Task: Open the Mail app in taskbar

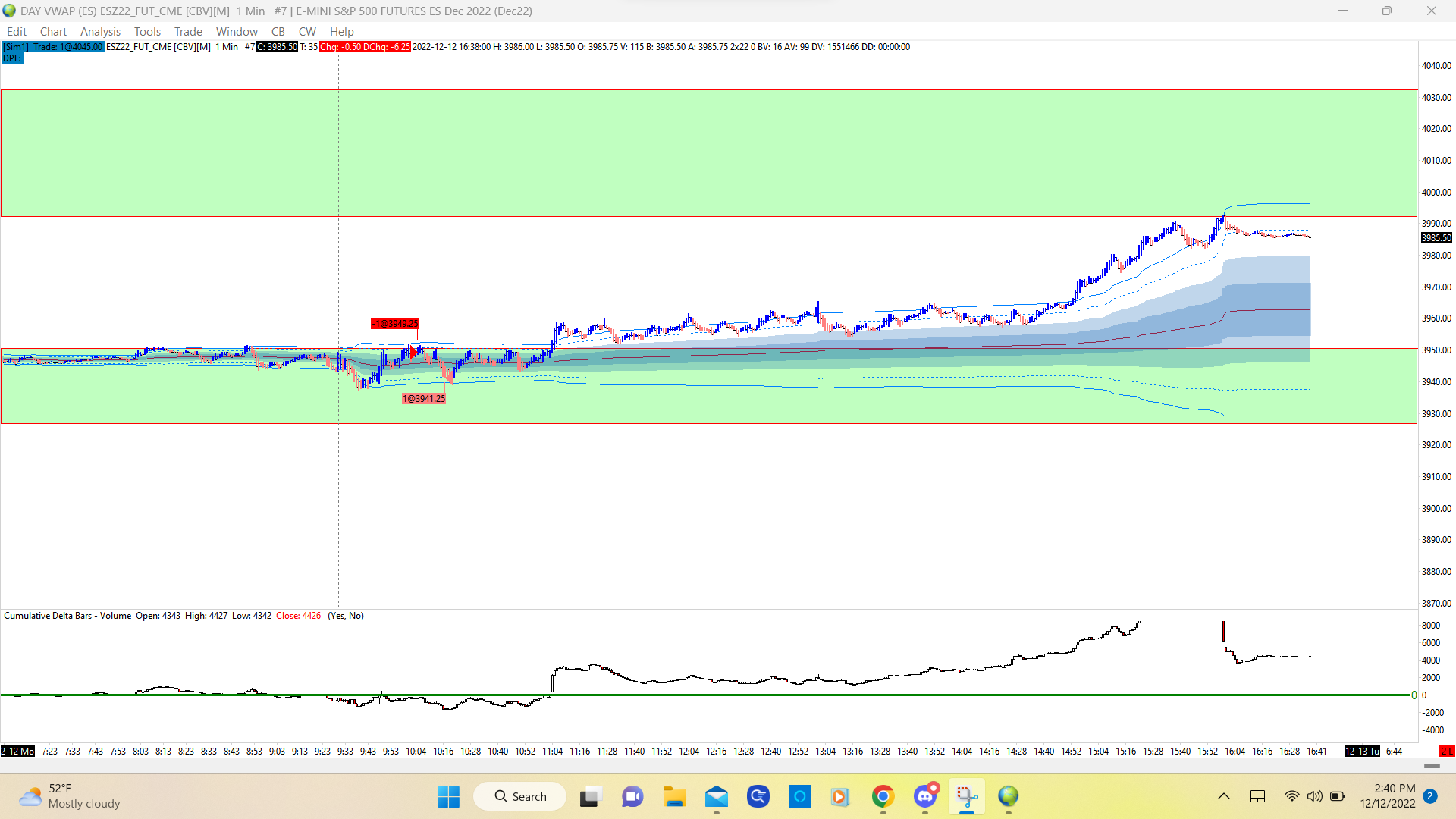Action: pyautogui.click(x=717, y=796)
